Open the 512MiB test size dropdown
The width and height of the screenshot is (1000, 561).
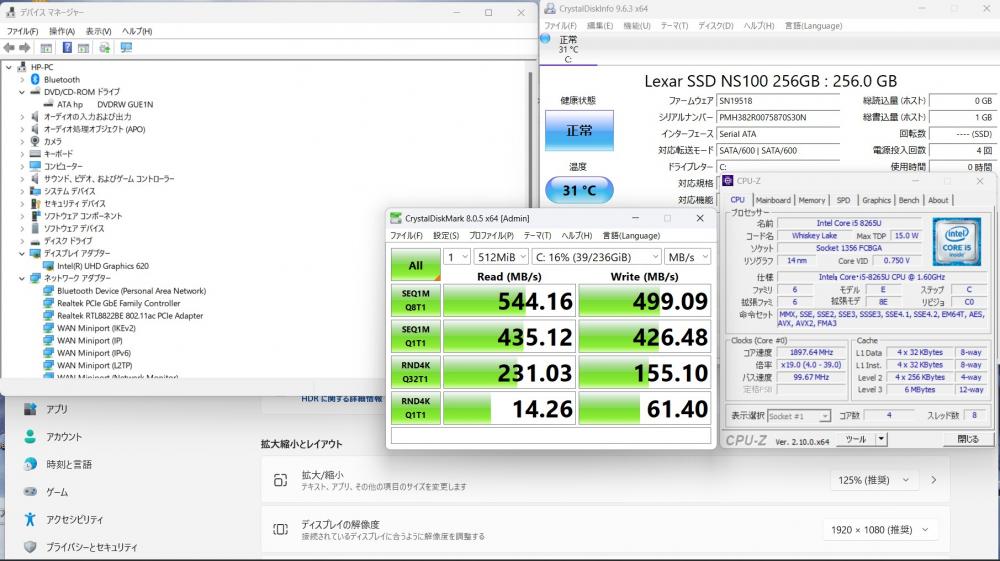coord(501,257)
